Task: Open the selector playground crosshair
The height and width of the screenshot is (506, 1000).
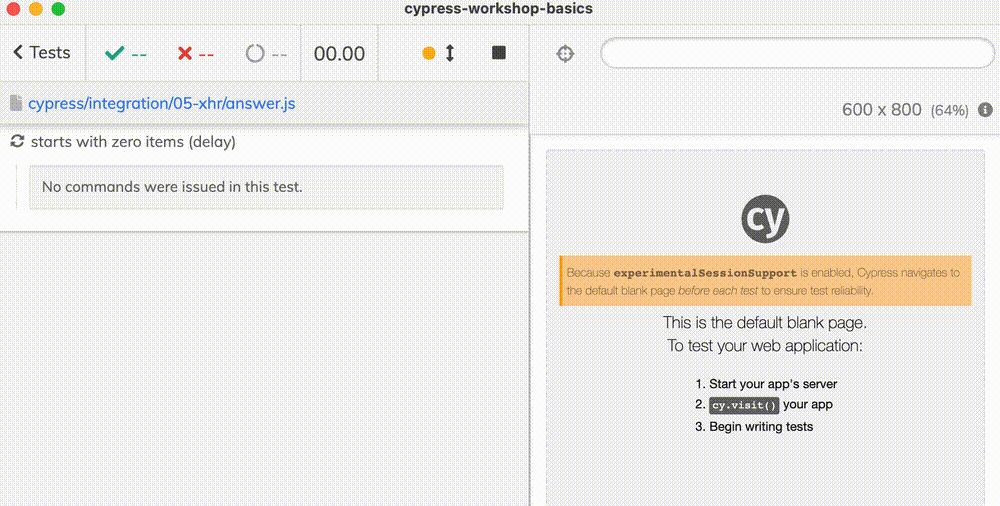Action: pos(565,54)
